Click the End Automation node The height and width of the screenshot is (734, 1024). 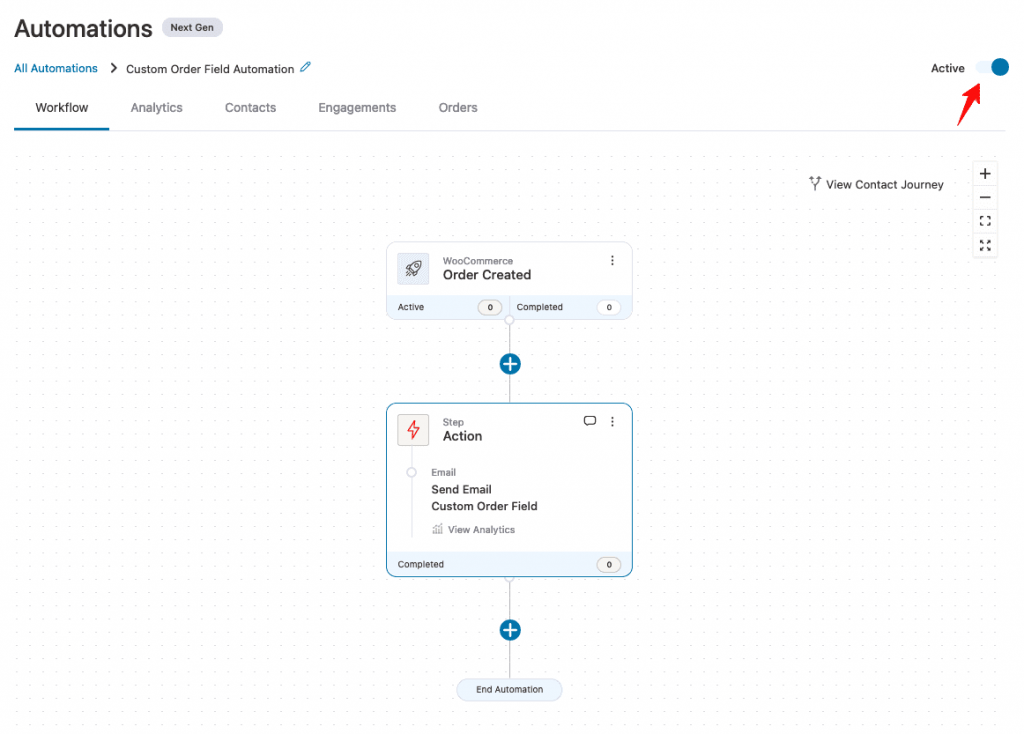(509, 690)
